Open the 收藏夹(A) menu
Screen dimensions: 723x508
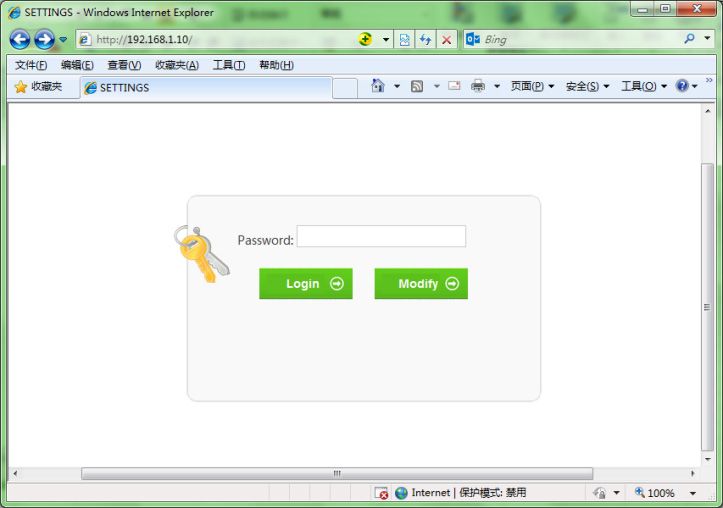pos(177,65)
